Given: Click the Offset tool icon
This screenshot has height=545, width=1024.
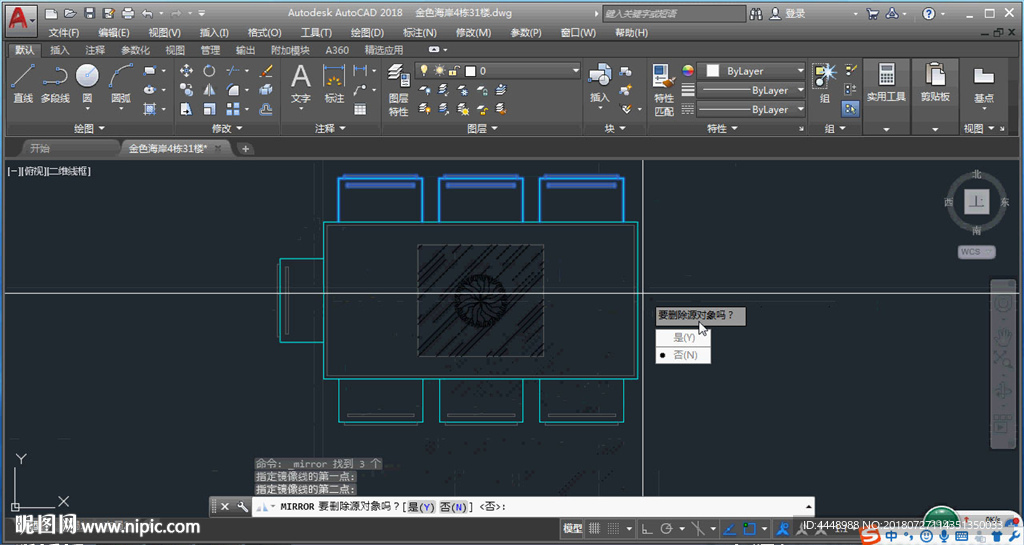Looking at the screenshot, I should point(266,109).
